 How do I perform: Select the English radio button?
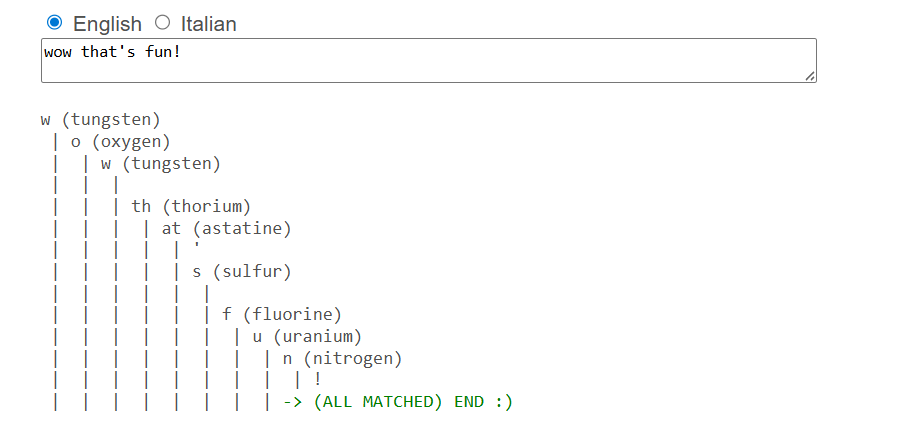(x=55, y=23)
